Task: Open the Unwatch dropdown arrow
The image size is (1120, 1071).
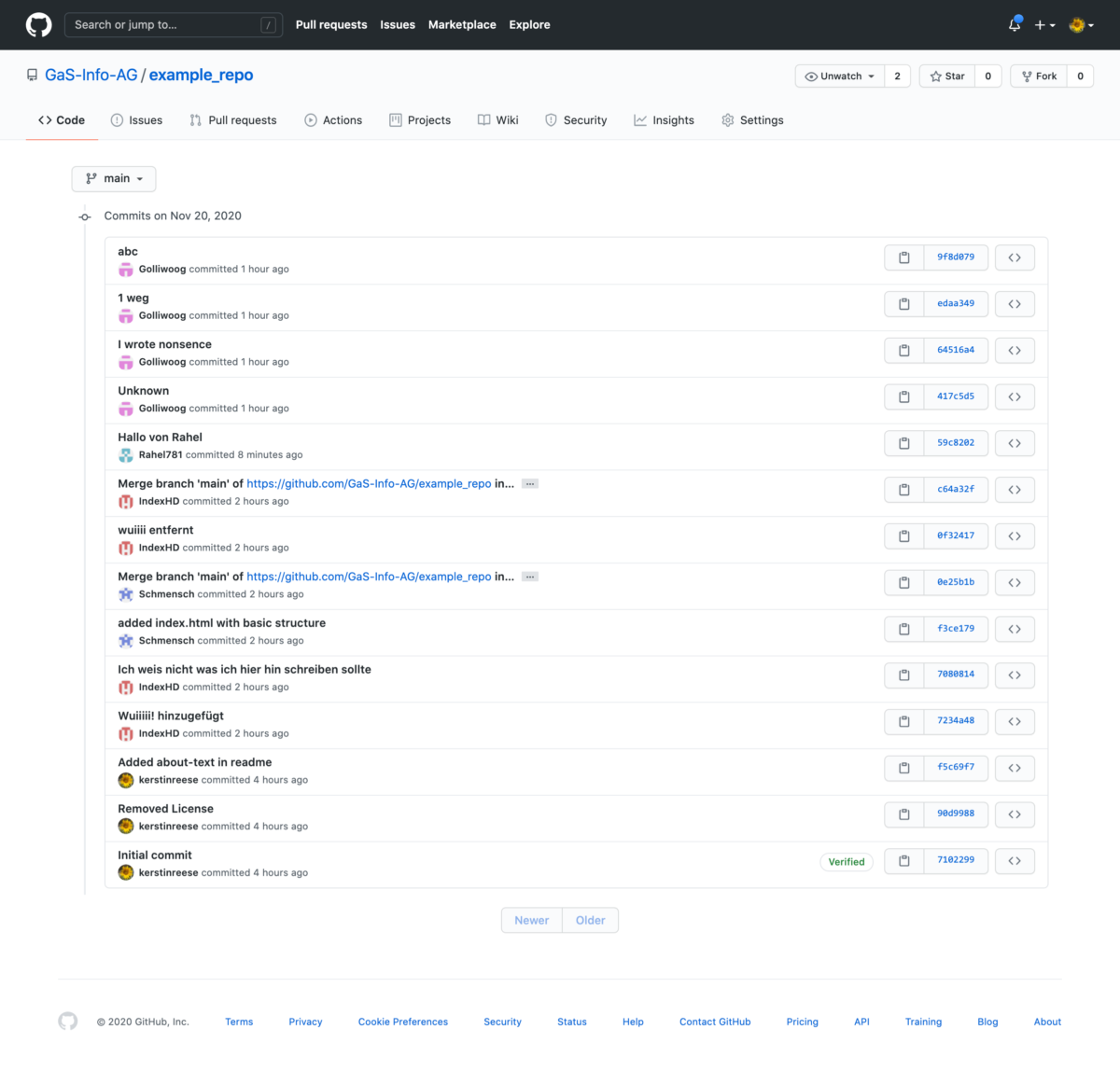Action: [873, 76]
